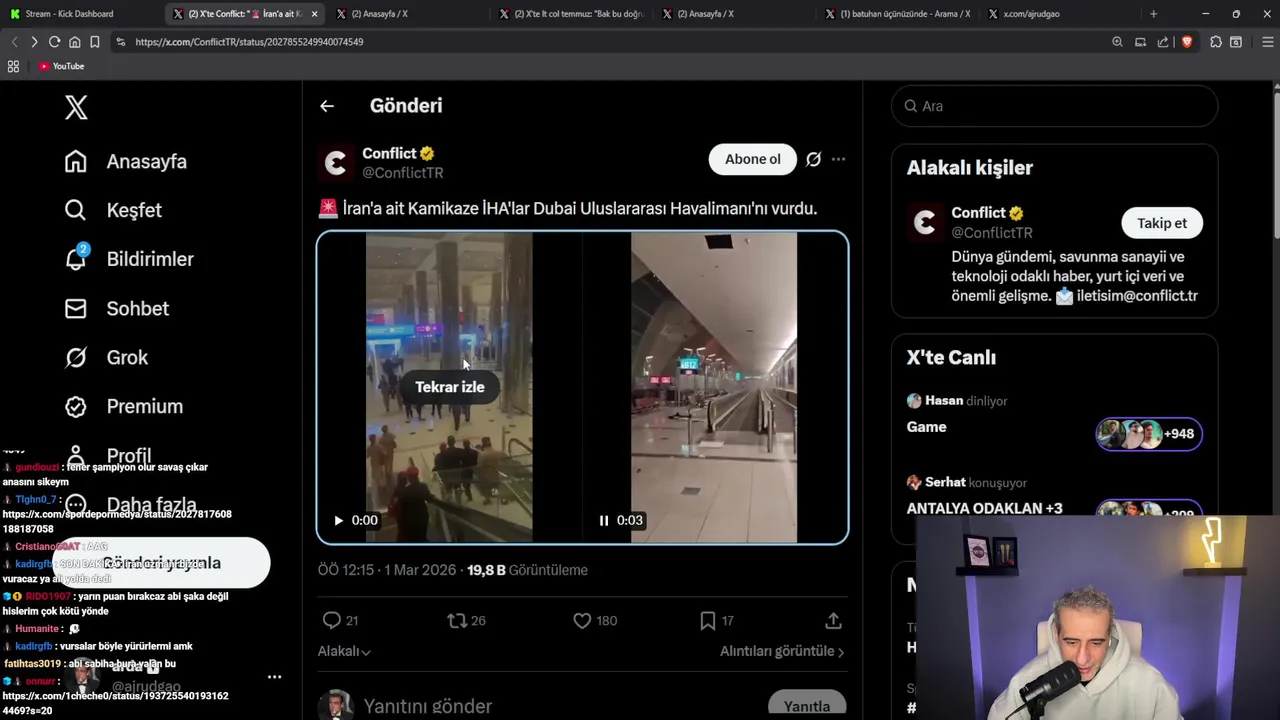Open browser extensions puzzle icon
1280x720 pixels.
(1216, 42)
